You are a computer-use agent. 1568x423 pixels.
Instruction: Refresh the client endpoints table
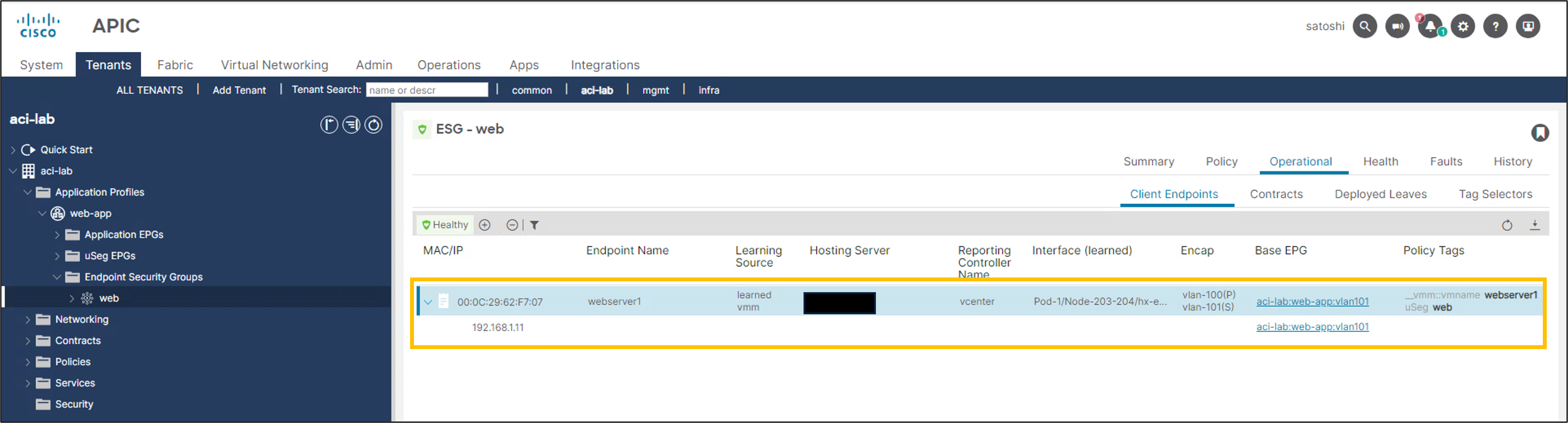(1507, 225)
